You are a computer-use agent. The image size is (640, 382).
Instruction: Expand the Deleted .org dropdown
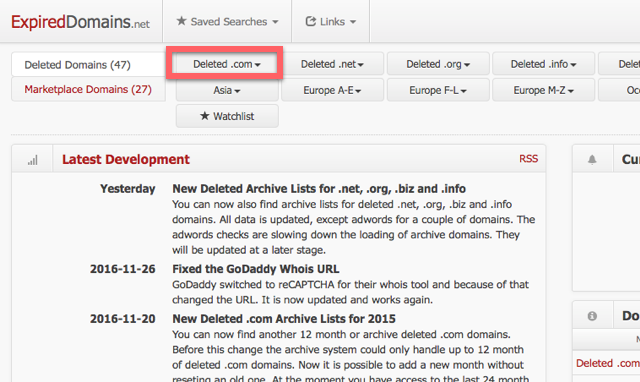[x=438, y=64]
